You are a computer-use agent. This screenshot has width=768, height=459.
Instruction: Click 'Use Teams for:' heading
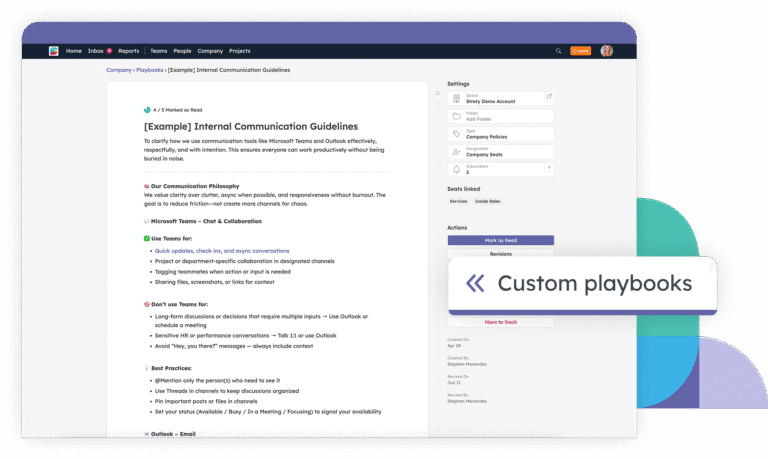171,239
